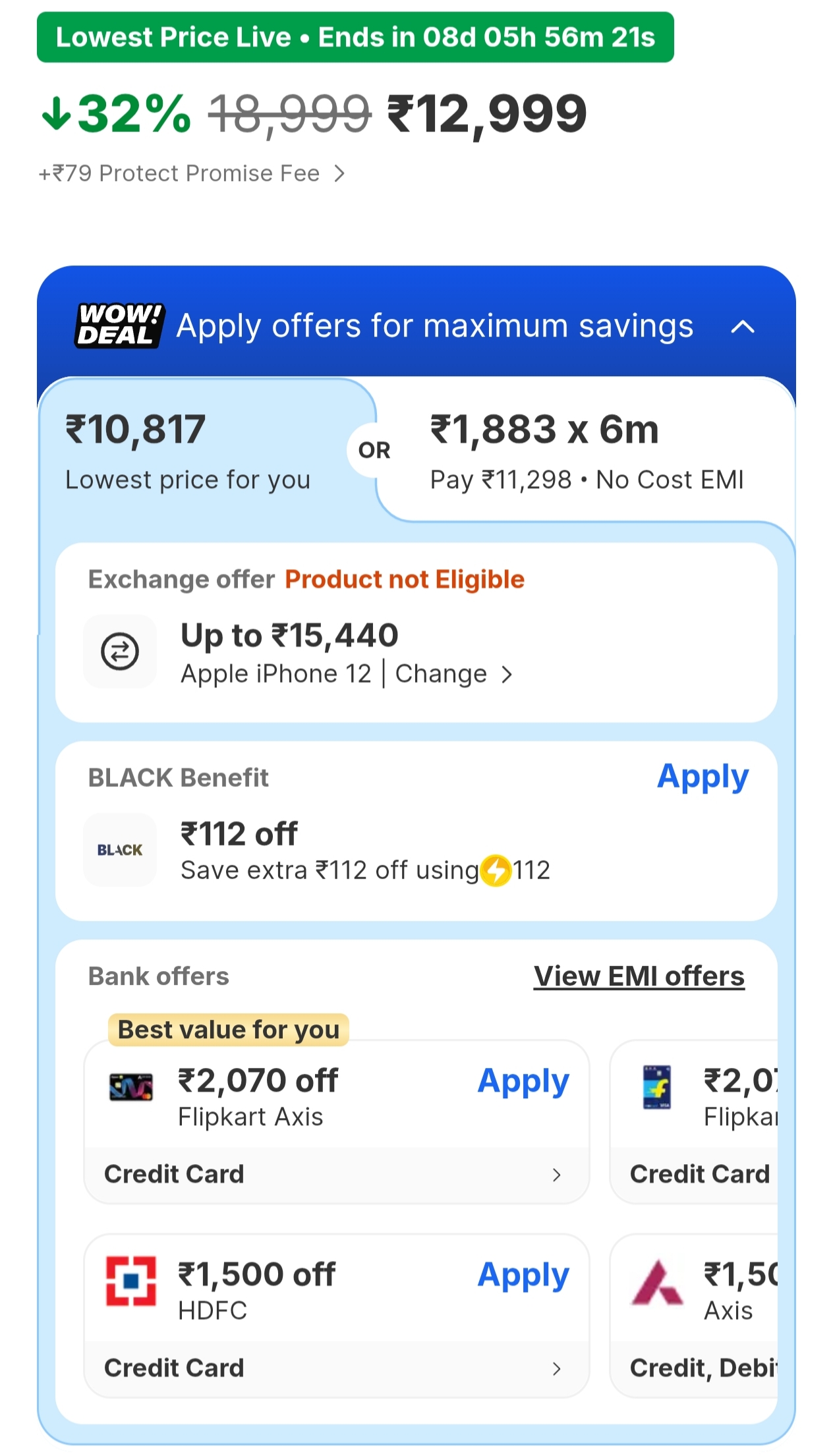The width and height of the screenshot is (833, 1456).
Task: Click the Axis bank logo icon
Action: click(x=656, y=1282)
